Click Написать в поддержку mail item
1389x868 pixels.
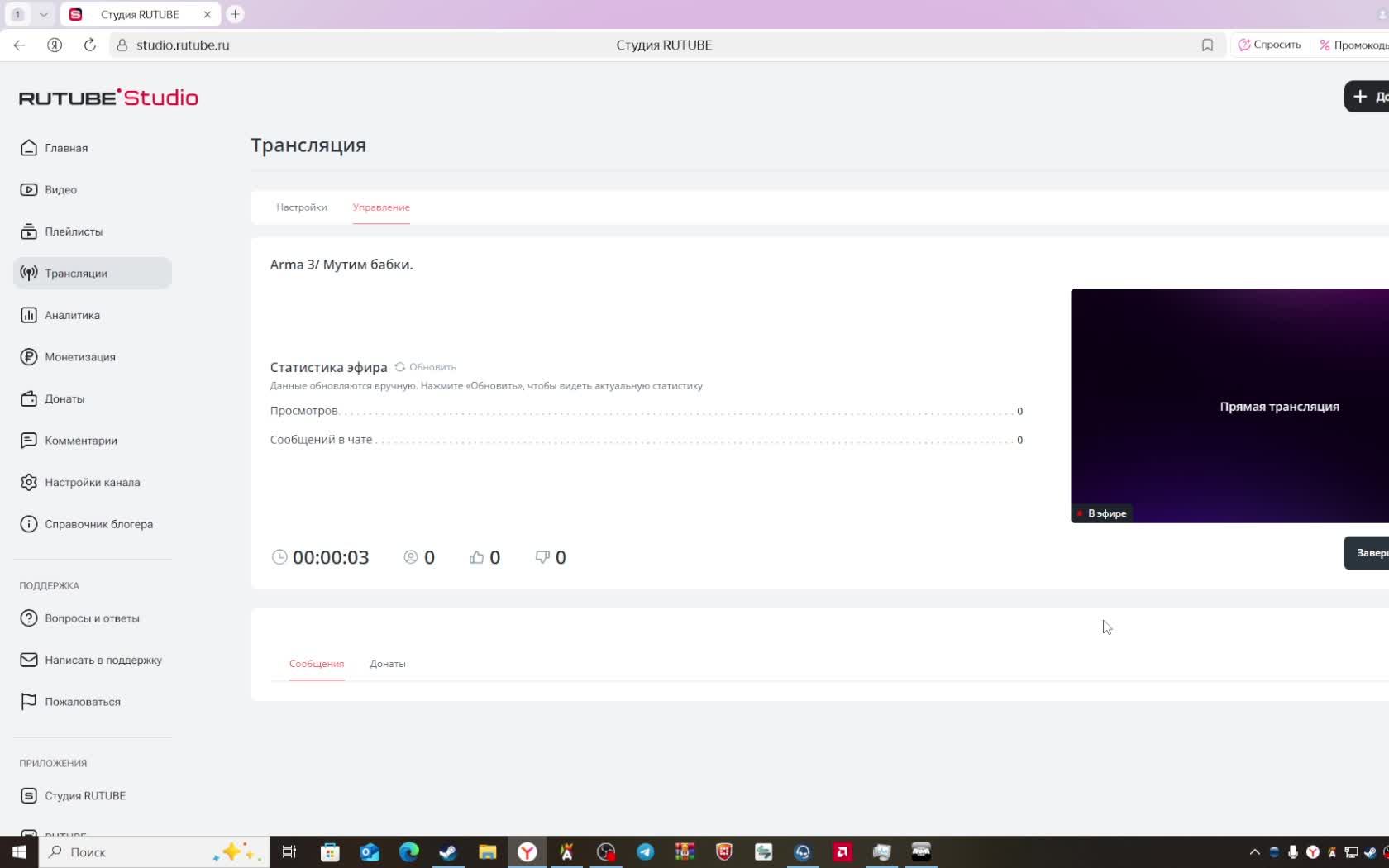[x=103, y=660]
